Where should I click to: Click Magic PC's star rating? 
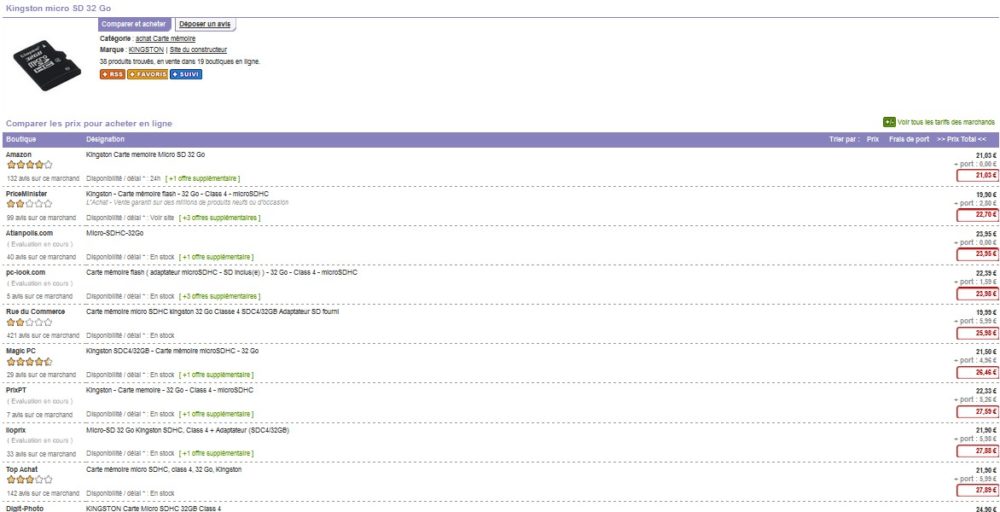29,362
